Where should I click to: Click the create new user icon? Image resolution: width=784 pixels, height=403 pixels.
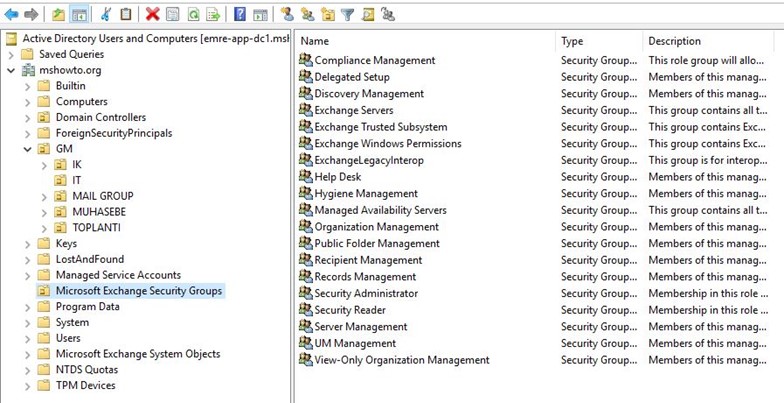287,14
